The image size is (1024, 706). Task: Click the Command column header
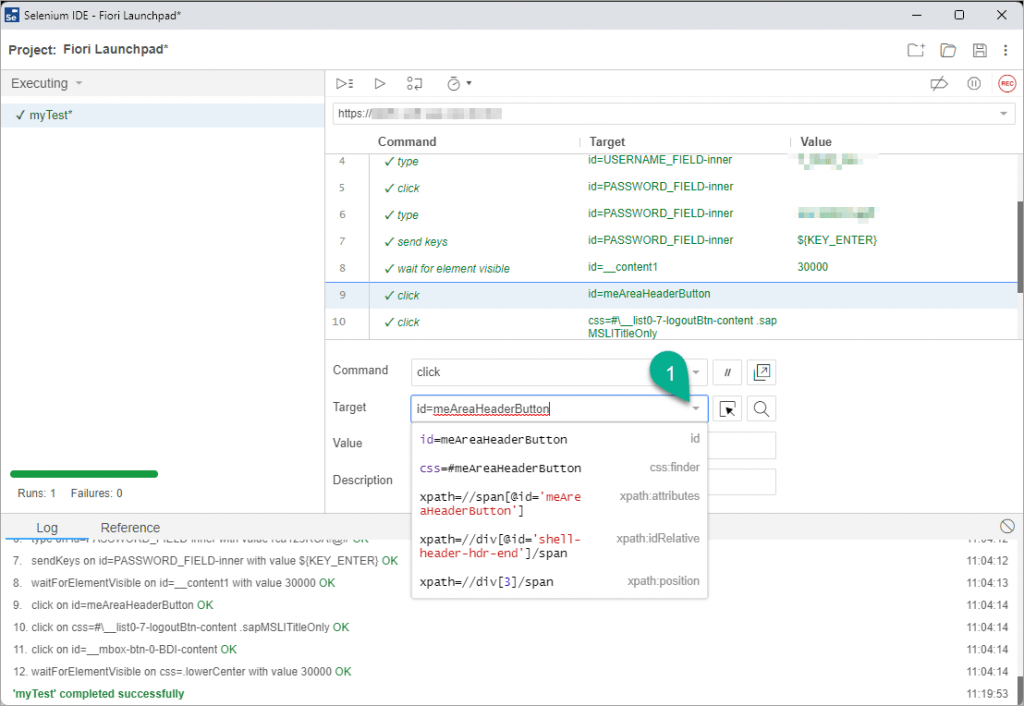tap(407, 142)
